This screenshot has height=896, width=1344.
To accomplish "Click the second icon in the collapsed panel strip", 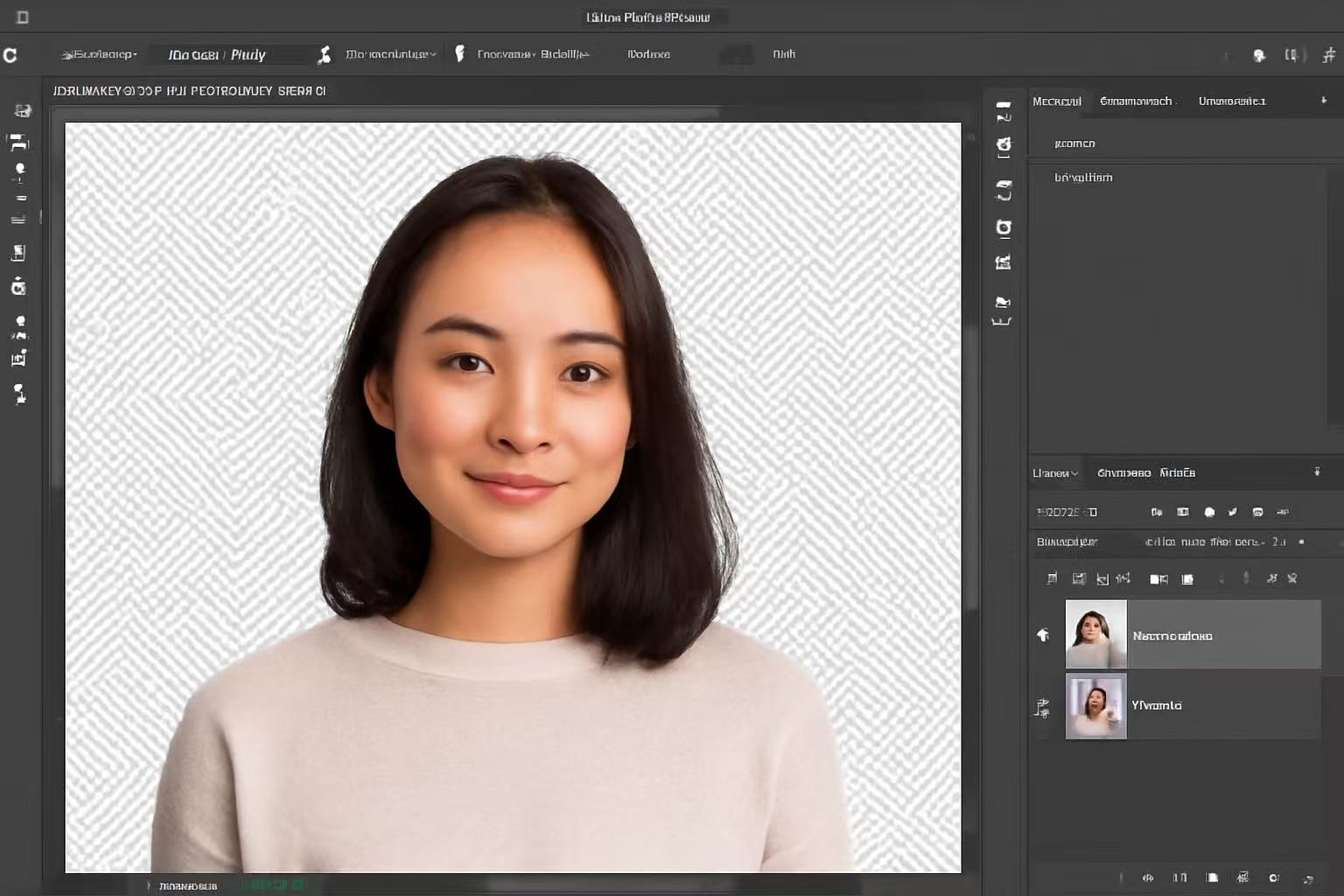I will pos(1004,146).
